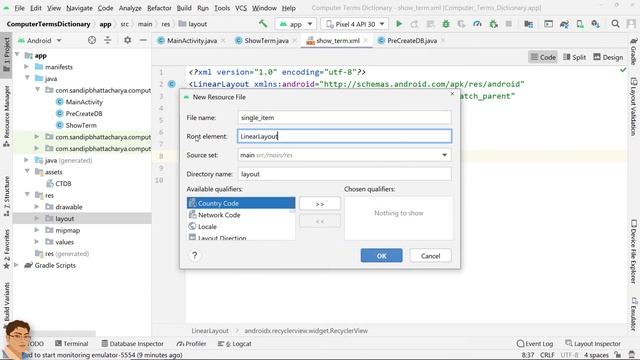The height and width of the screenshot is (360, 640).
Task: Open the Refactor menu
Action: (159, 8)
